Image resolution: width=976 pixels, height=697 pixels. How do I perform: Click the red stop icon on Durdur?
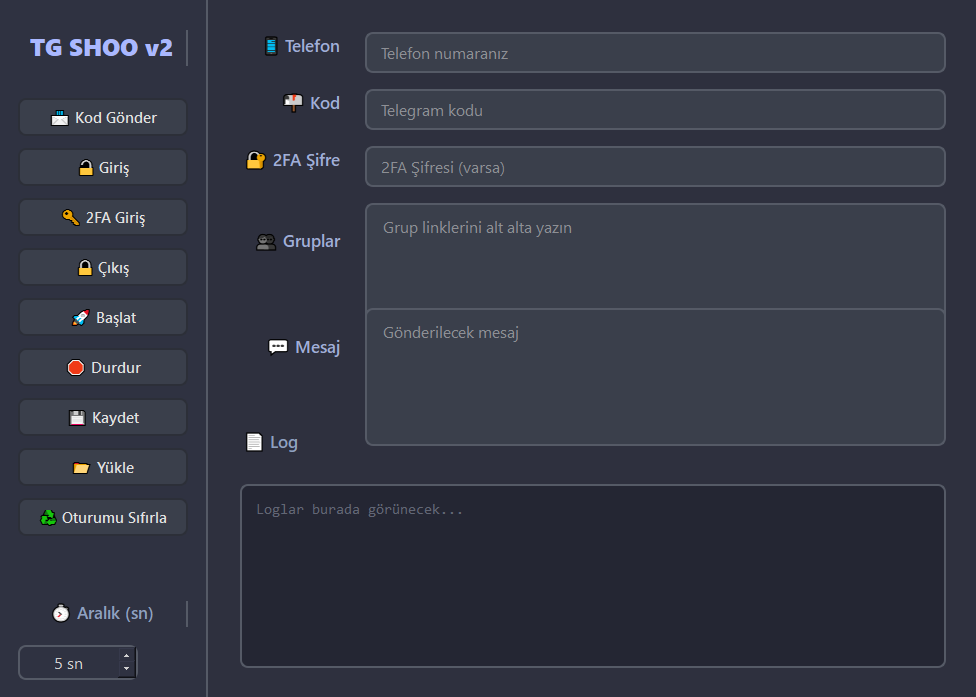75,368
